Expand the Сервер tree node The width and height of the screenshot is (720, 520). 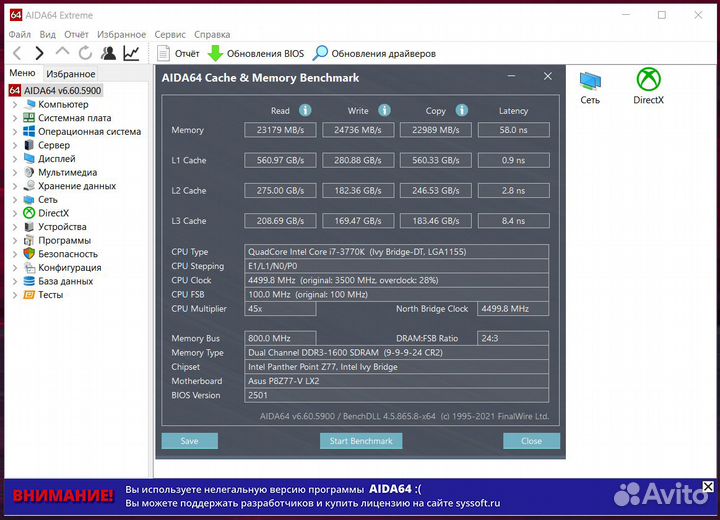[x=15, y=146]
